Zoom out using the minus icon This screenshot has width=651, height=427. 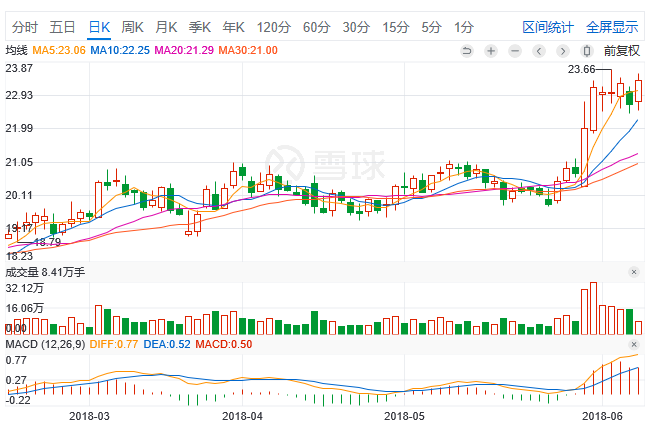[x=515, y=50]
